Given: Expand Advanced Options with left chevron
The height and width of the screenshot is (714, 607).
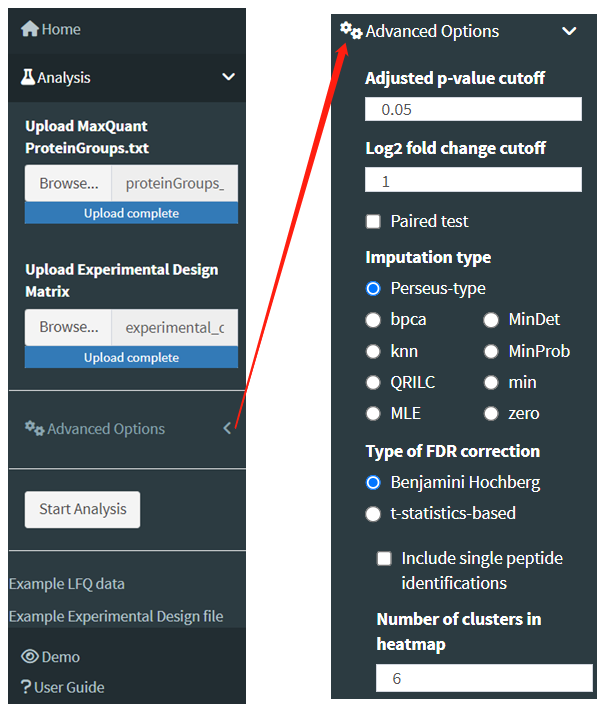Looking at the screenshot, I should [228, 428].
